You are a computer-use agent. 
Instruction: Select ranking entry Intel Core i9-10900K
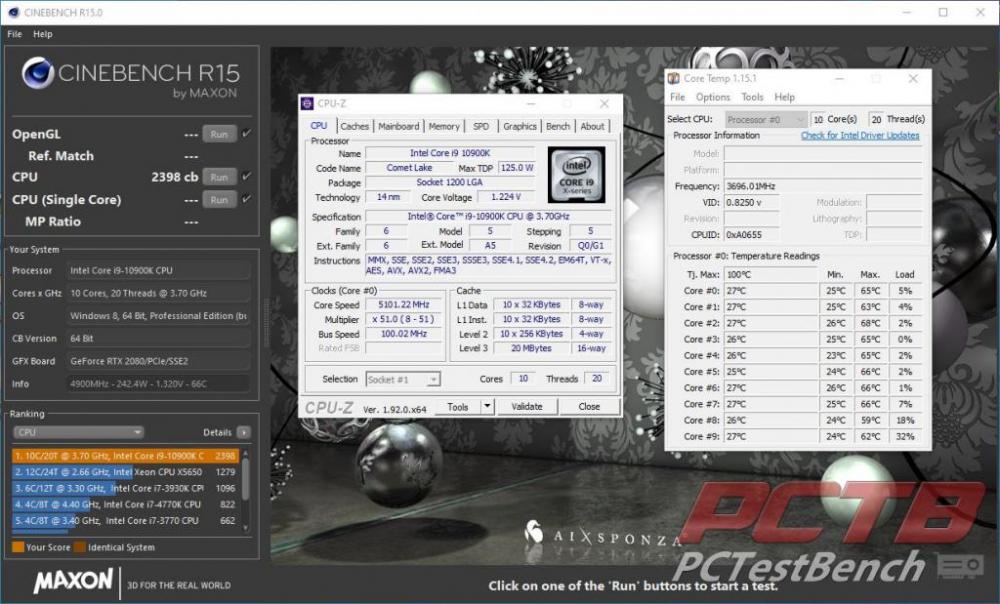125,455
